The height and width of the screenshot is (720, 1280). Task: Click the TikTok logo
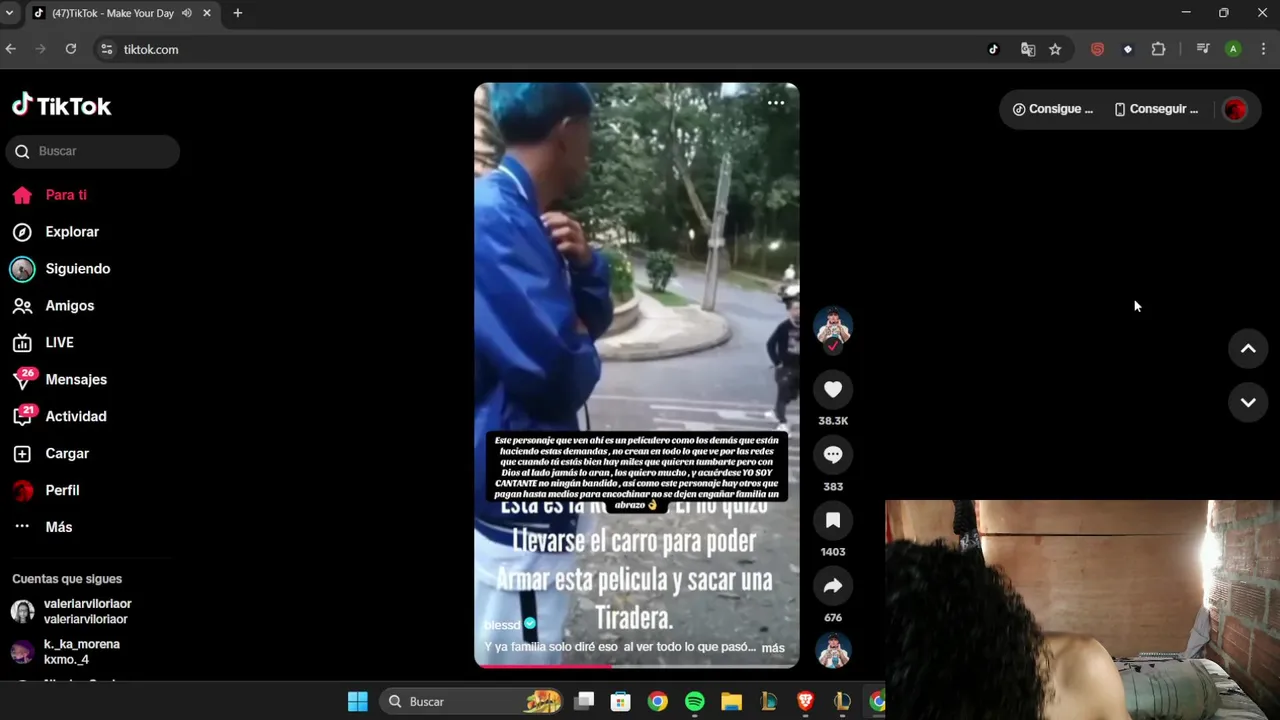point(61,105)
